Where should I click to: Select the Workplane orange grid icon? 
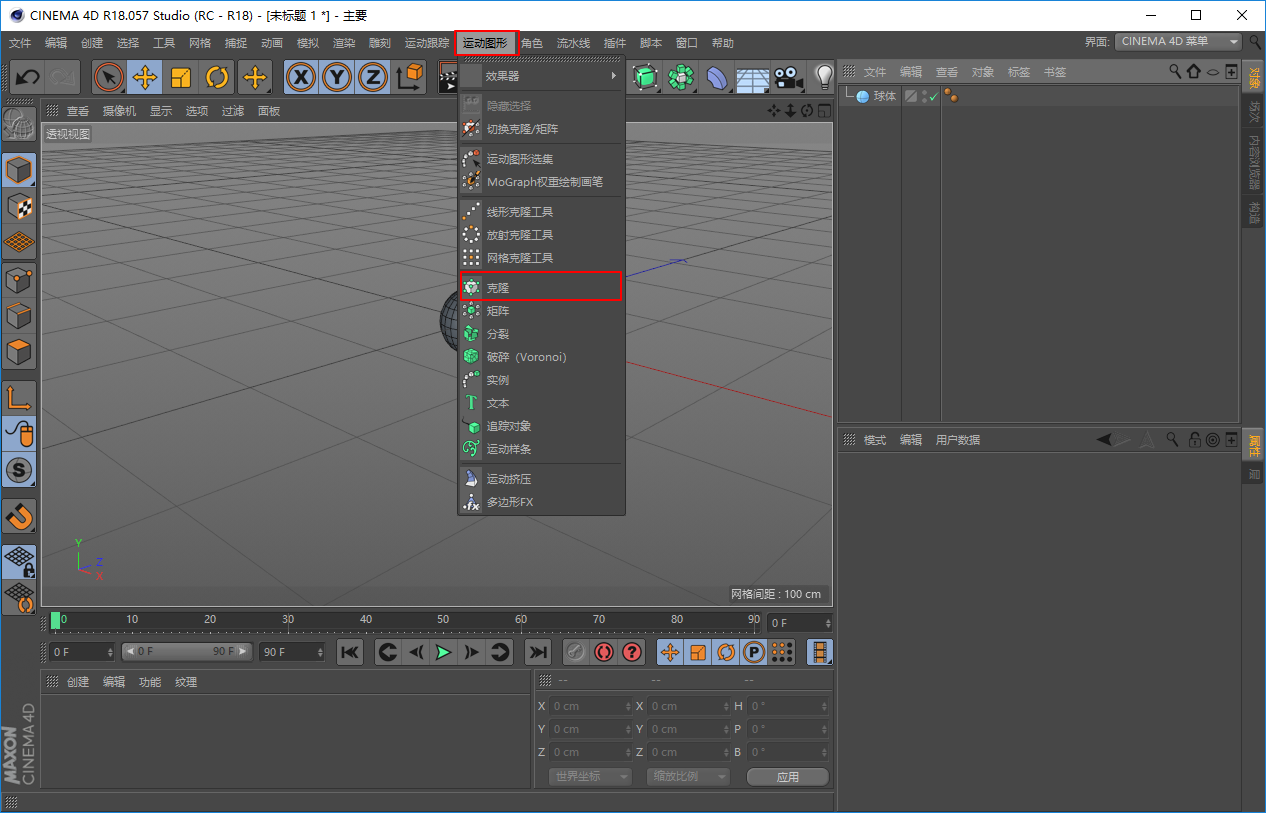[x=19, y=243]
